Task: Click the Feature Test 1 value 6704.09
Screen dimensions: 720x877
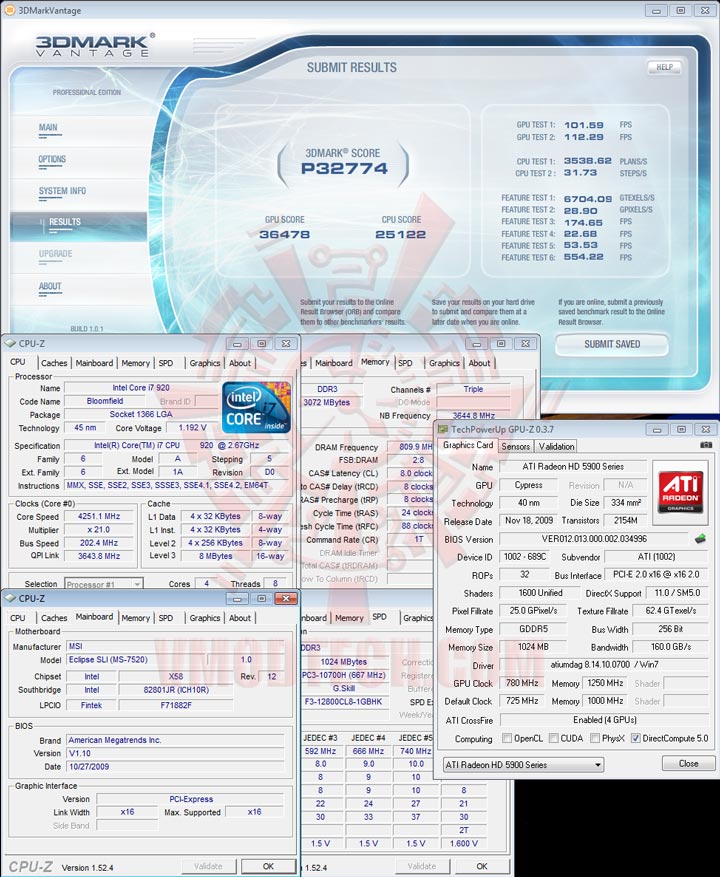Action: click(587, 199)
